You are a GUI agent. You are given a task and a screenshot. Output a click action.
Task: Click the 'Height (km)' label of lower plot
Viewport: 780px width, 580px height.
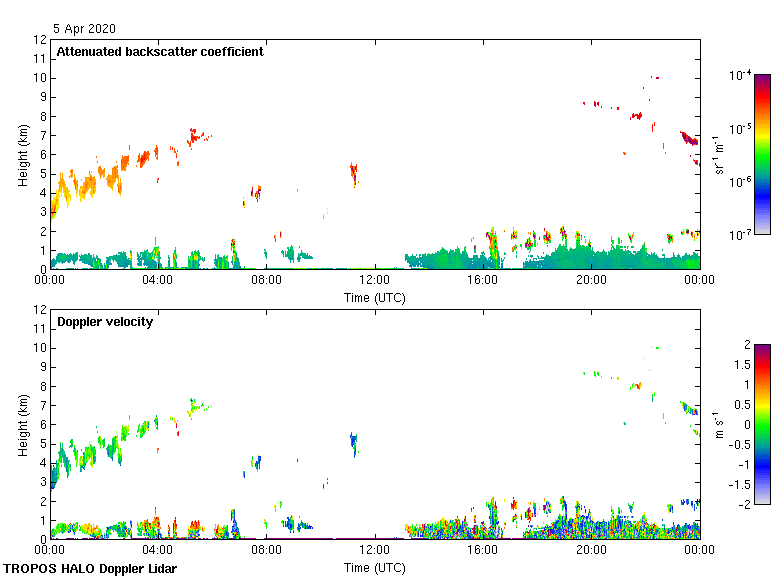(x=23, y=424)
